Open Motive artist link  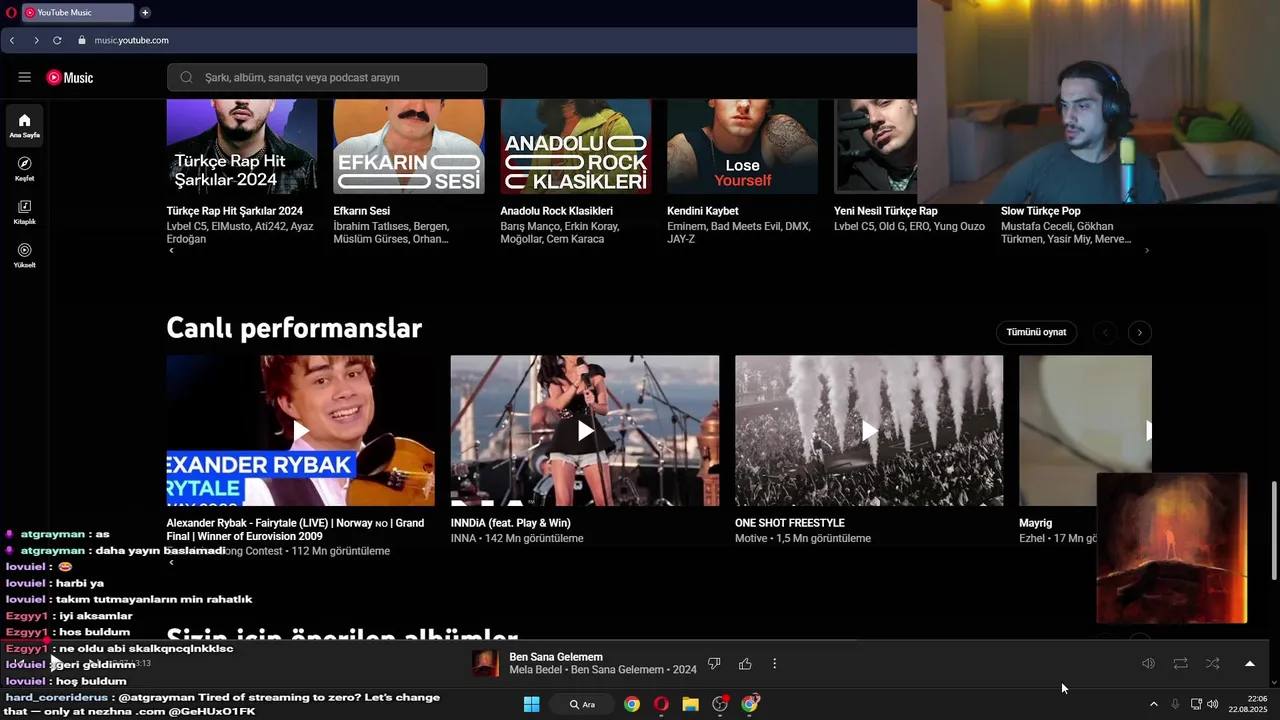pos(751,538)
